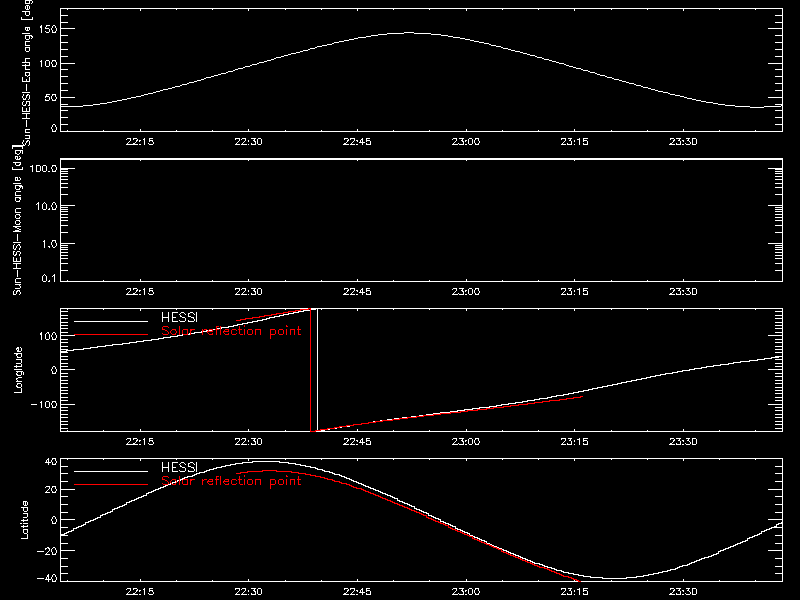Click the 10.0 tick on the Moon angle plot

pos(46,207)
